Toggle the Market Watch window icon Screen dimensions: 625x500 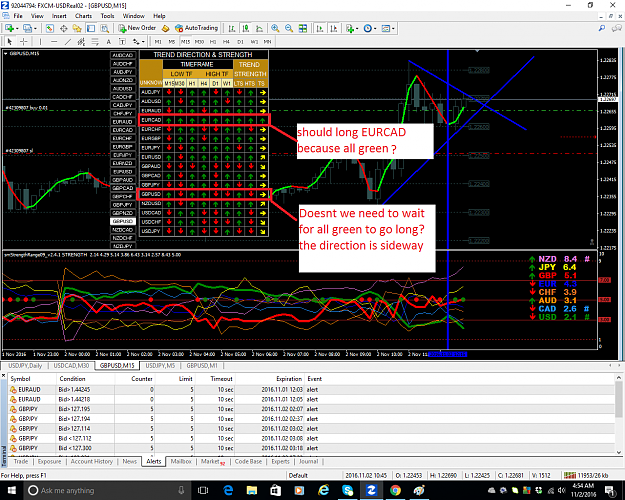pyautogui.click(x=49, y=28)
